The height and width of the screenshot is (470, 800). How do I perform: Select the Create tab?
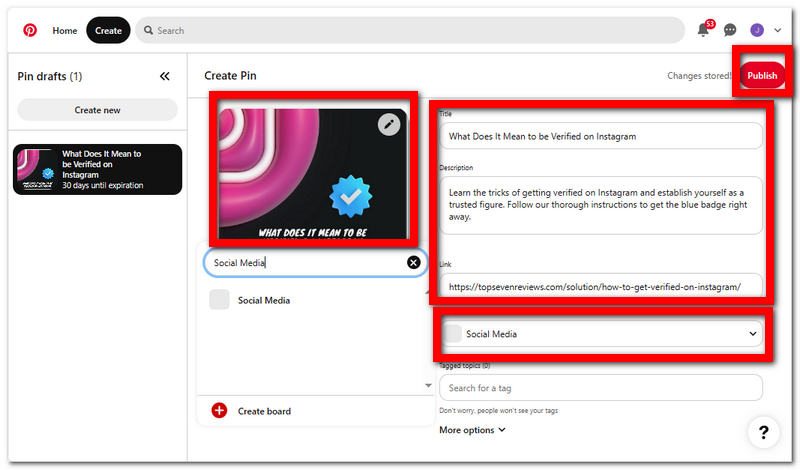tap(108, 31)
